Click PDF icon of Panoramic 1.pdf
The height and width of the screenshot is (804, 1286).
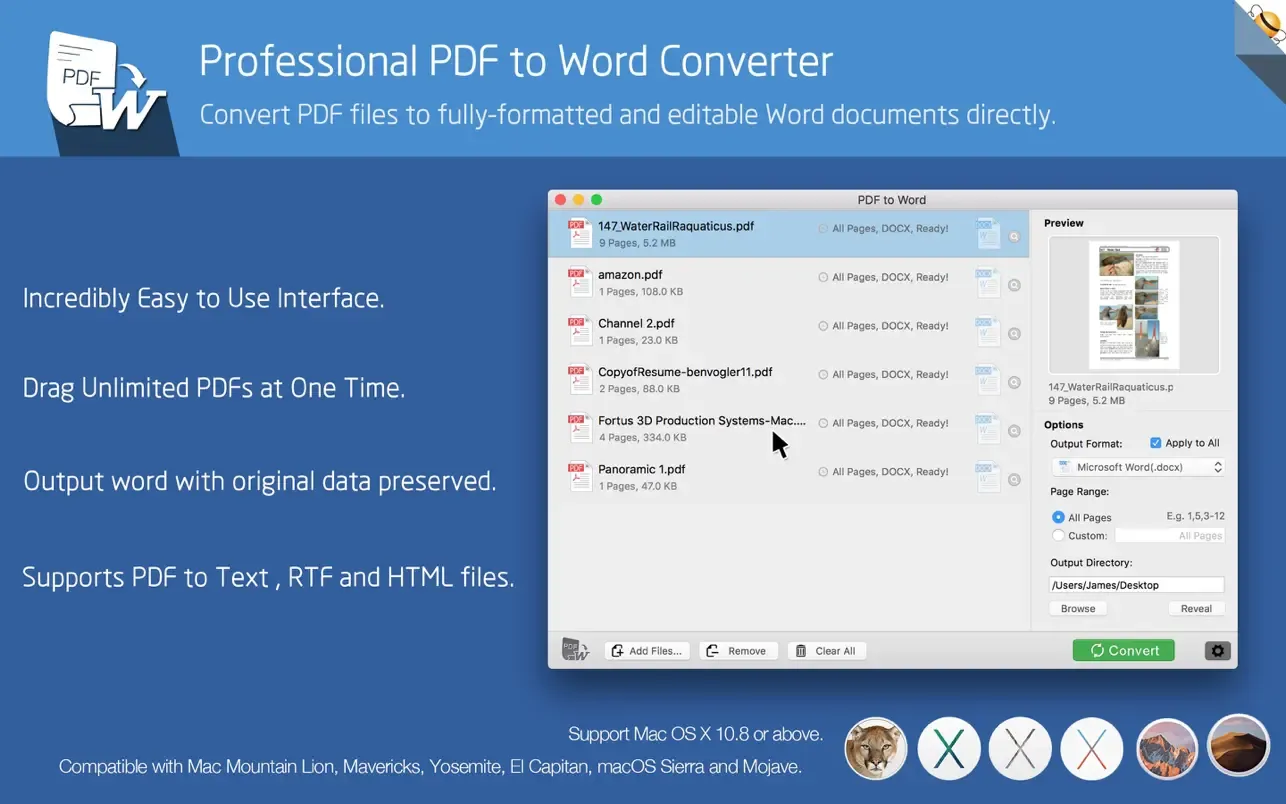(579, 477)
